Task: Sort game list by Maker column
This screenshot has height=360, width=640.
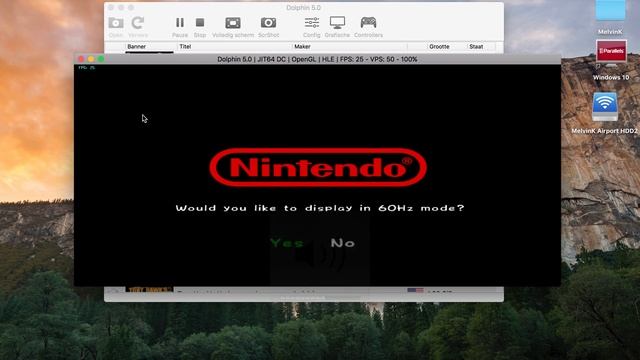Action: point(302,47)
